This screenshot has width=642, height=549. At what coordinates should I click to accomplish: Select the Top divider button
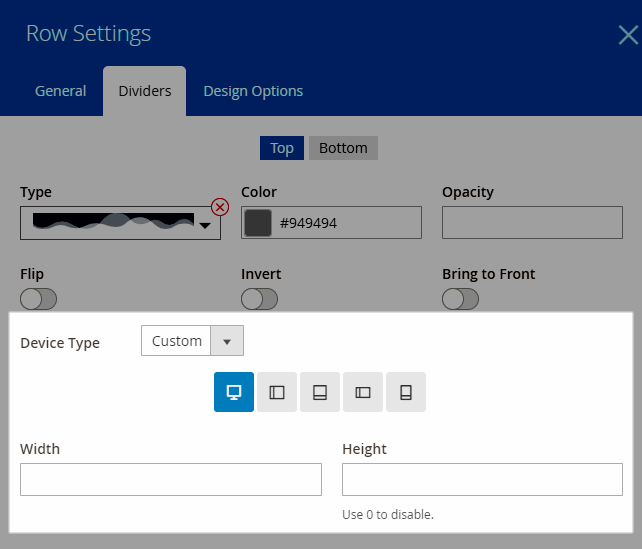[282, 148]
